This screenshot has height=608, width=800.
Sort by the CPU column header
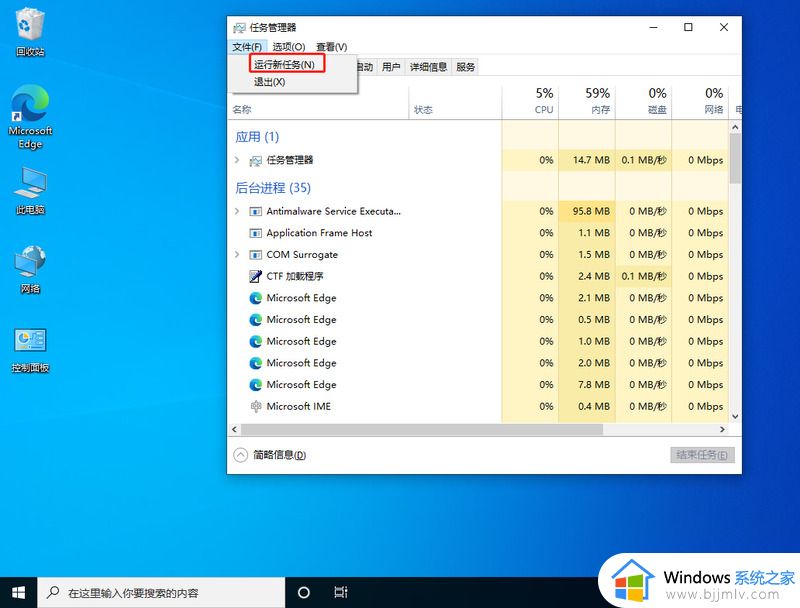point(530,102)
